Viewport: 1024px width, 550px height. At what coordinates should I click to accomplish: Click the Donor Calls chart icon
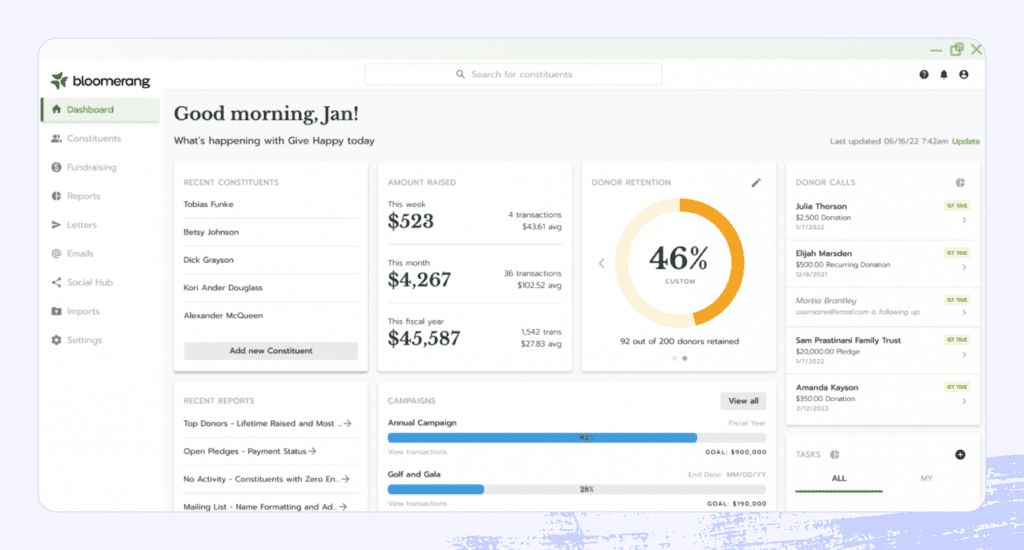click(x=960, y=183)
